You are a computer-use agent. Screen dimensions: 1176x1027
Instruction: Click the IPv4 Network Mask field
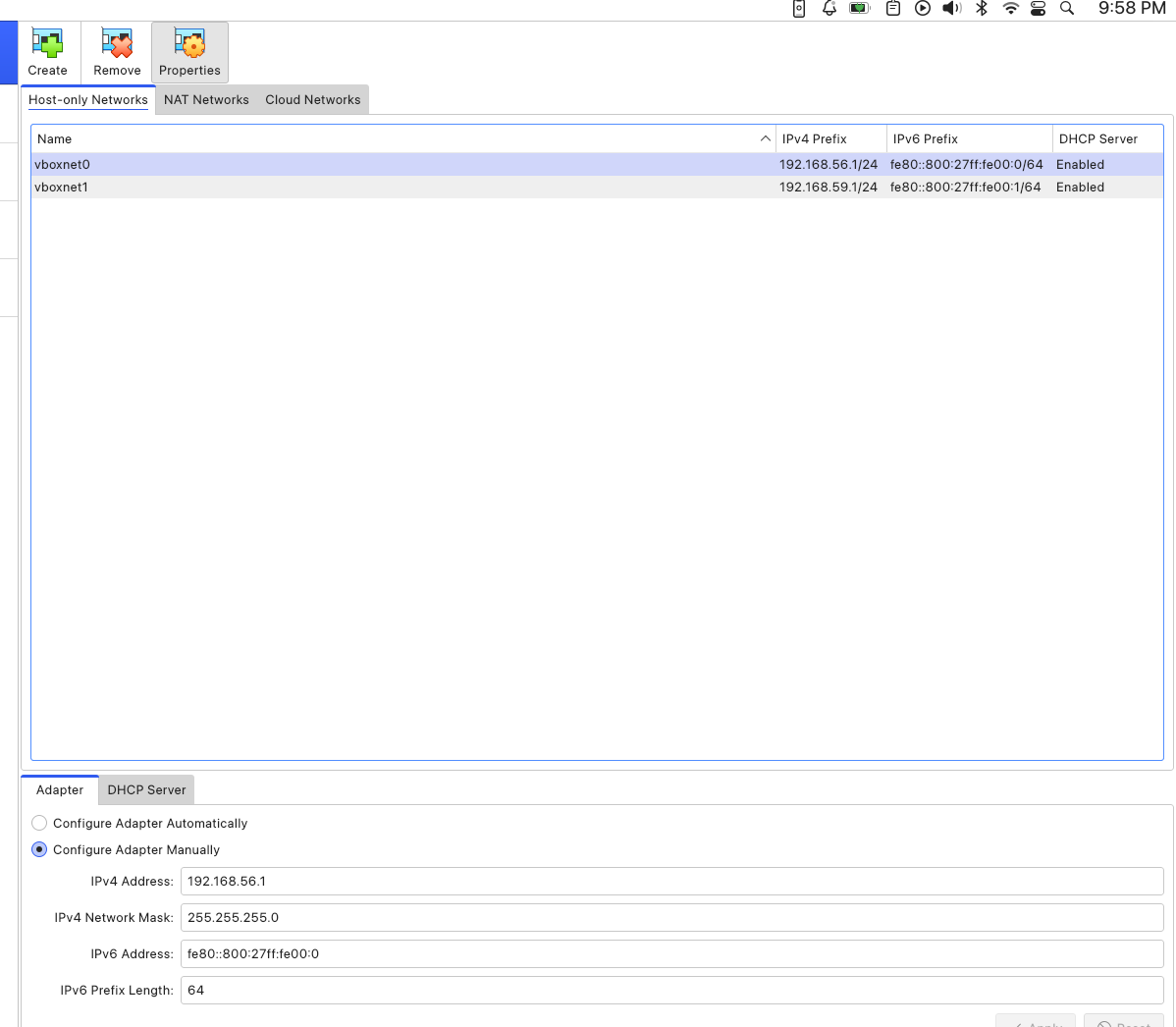tap(671, 917)
